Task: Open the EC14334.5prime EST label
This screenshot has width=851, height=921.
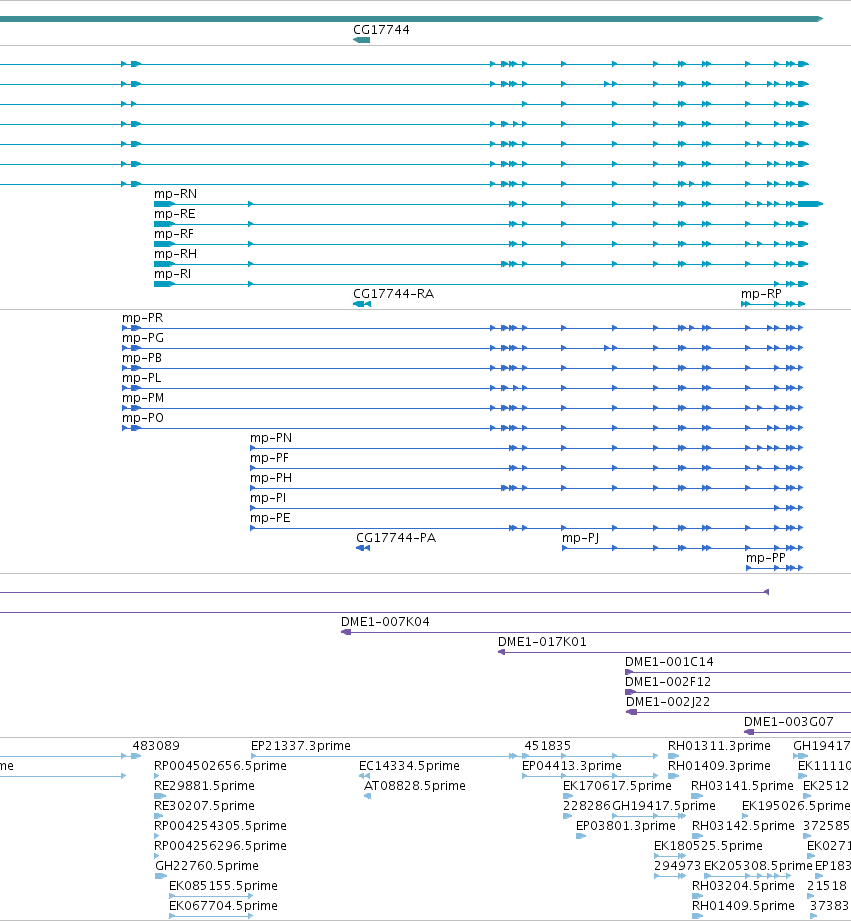Action: click(x=409, y=765)
